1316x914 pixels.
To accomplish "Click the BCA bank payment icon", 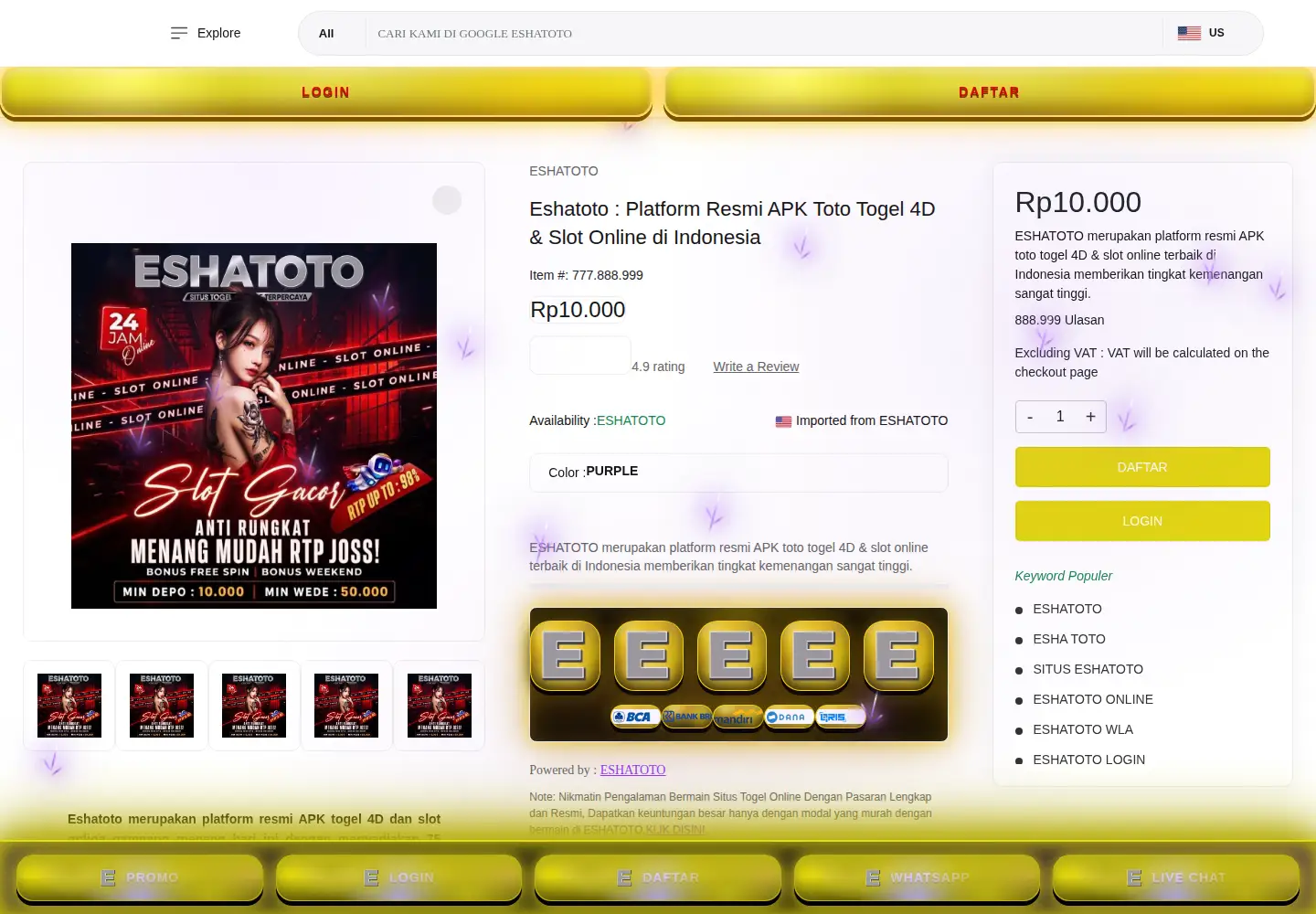I will pyautogui.click(x=635, y=717).
